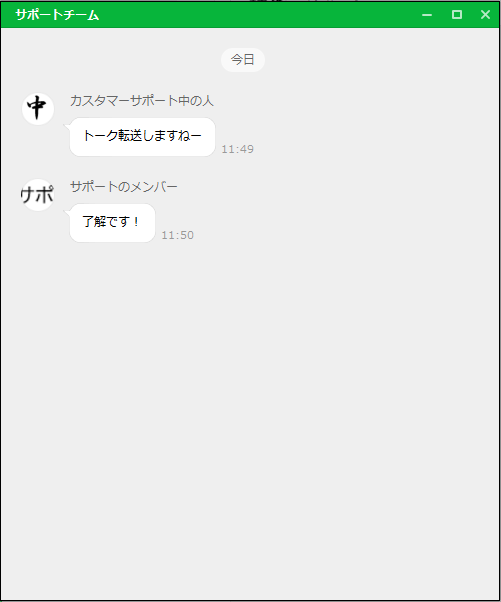Select the トーク転送しますねー message bubble

pyautogui.click(x=142, y=137)
